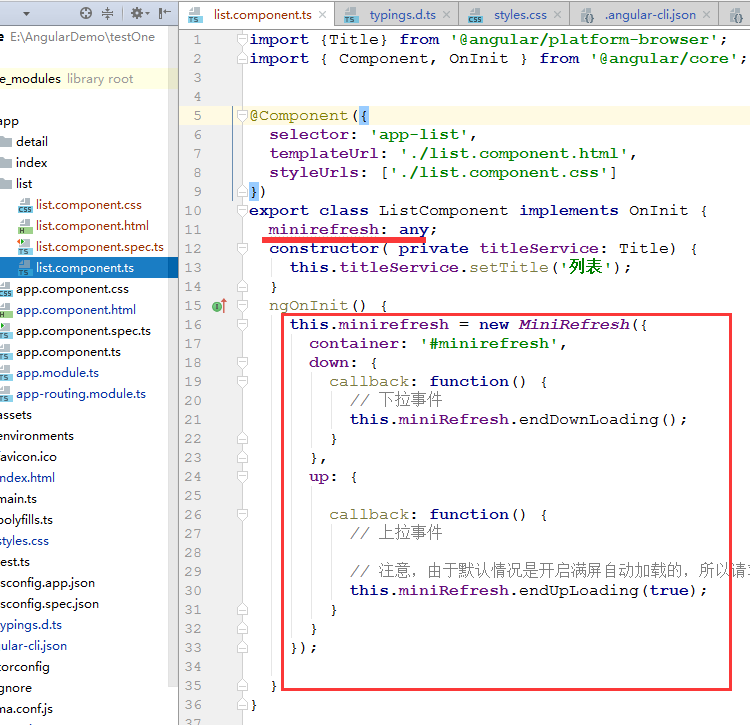Click the 'setTitle' method call on line 13

tap(508, 267)
